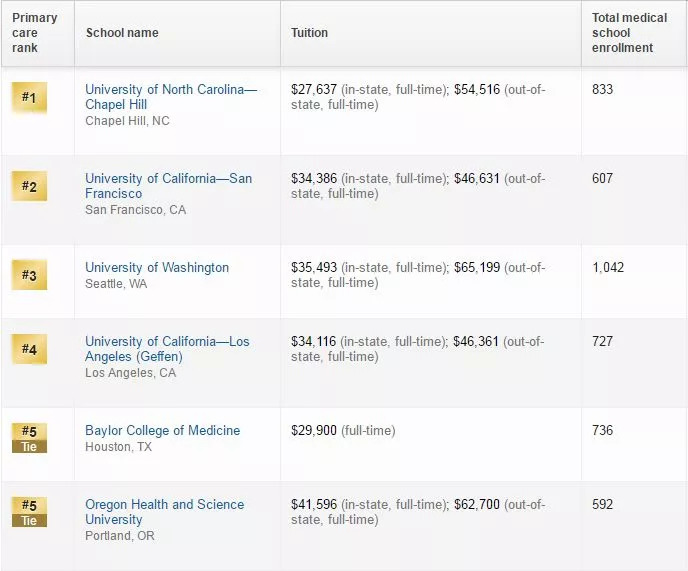Click the #2 gold rank badge
Image resolution: width=688 pixels, height=571 pixels.
pyautogui.click(x=29, y=186)
